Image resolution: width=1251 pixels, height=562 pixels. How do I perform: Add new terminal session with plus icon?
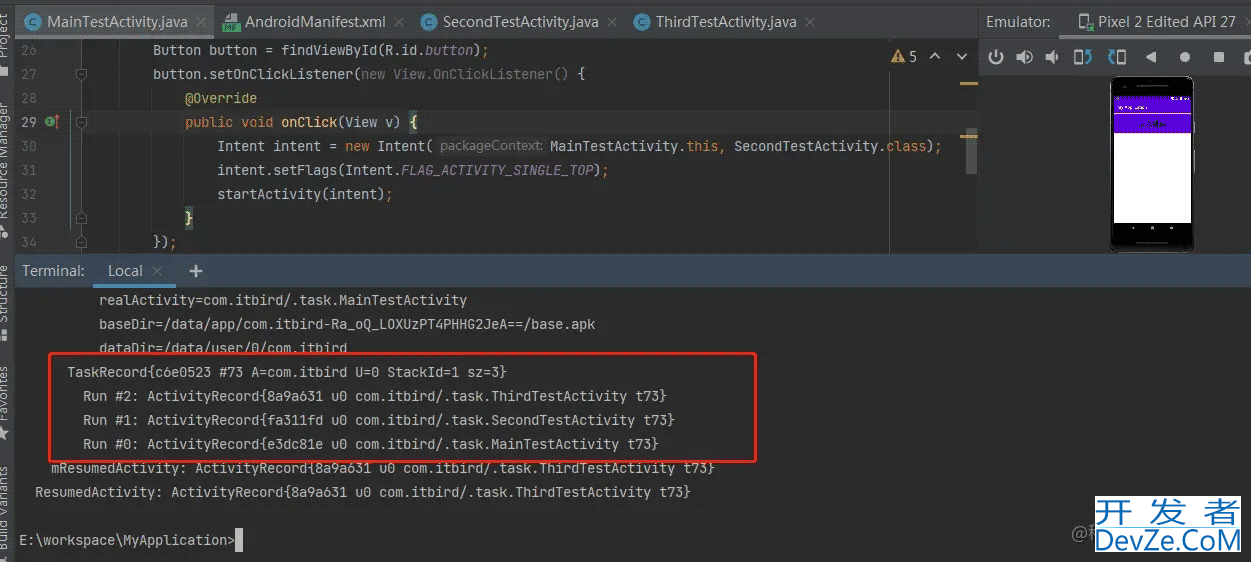[196, 271]
